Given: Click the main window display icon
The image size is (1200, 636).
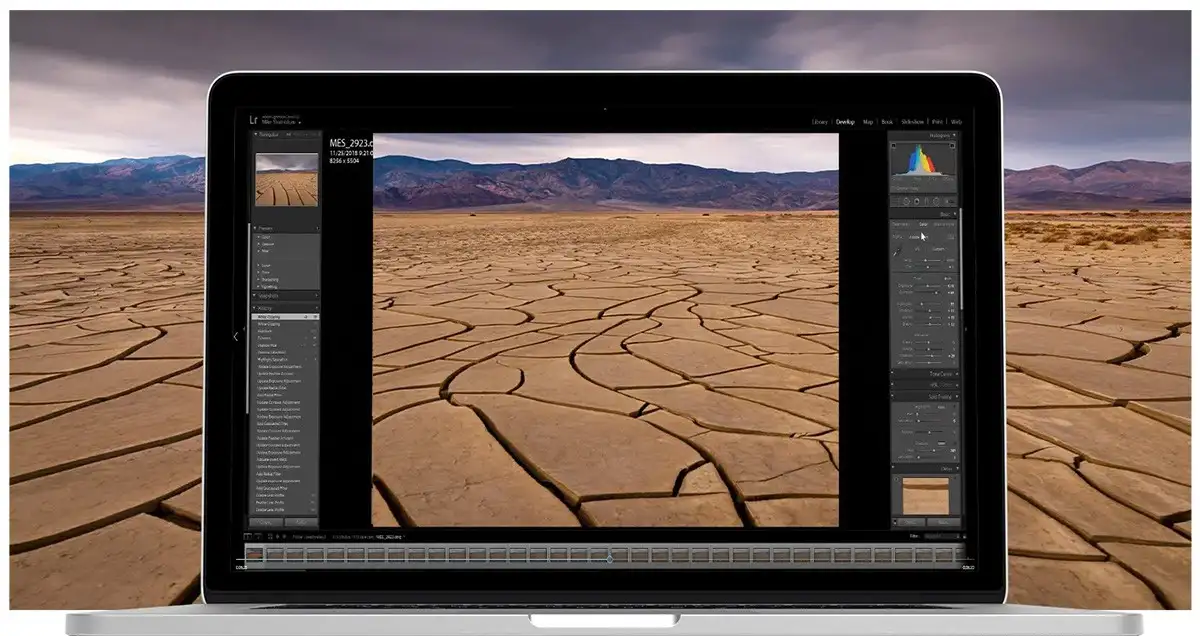Looking at the screenshot, I should (x=247, y=537).
